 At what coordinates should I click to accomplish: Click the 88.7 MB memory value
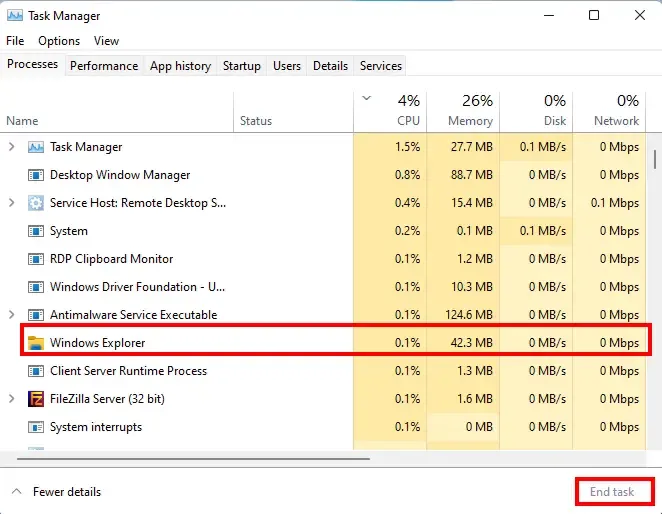pyautogui.click(x=472, y=175)
